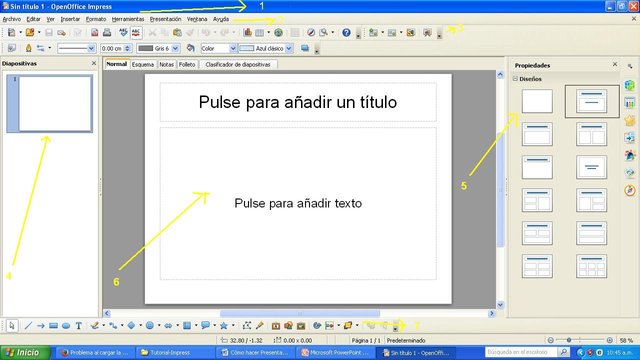Open the Insertar menu
This screenshot has width=640, height=360.
[70, 19]
